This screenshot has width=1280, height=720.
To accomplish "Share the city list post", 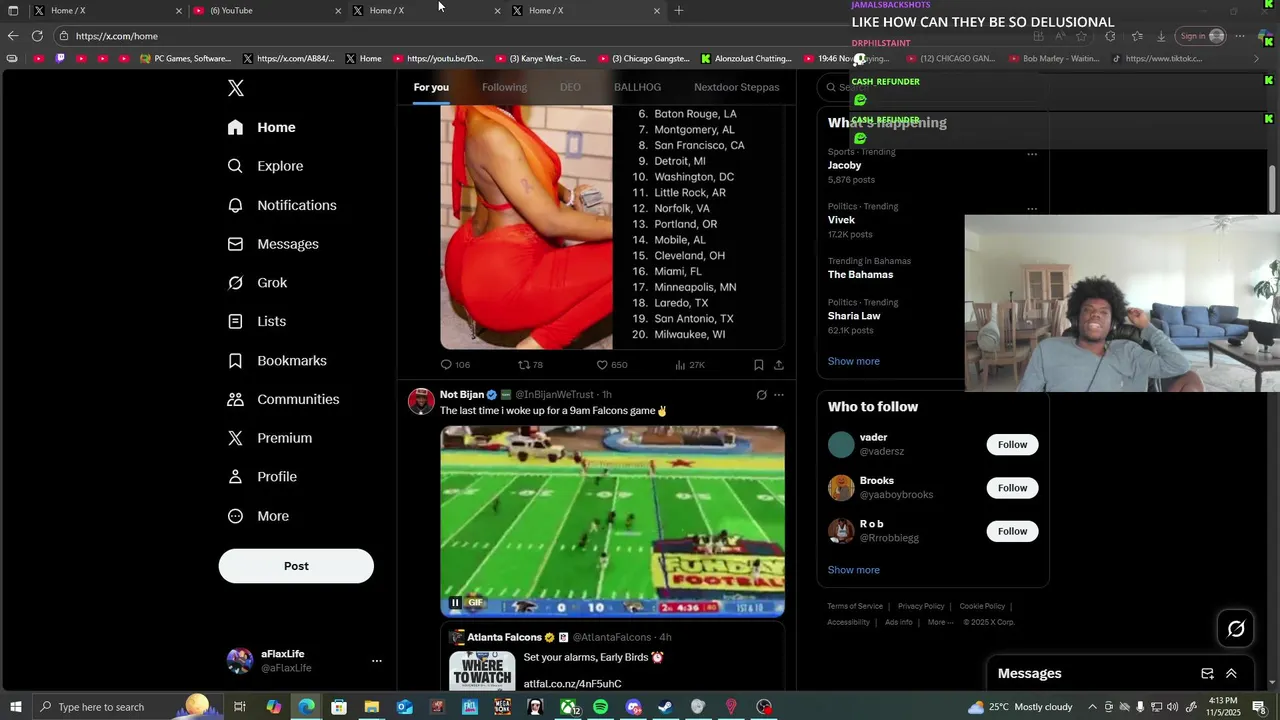I will (778, 365).
